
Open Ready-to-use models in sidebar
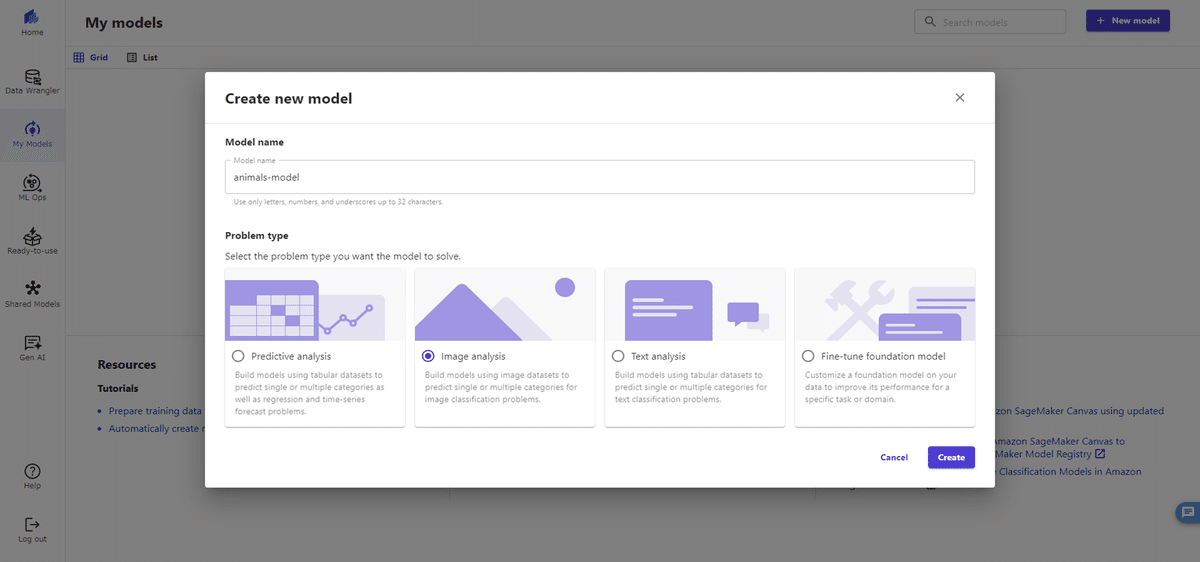coord(32,241)
